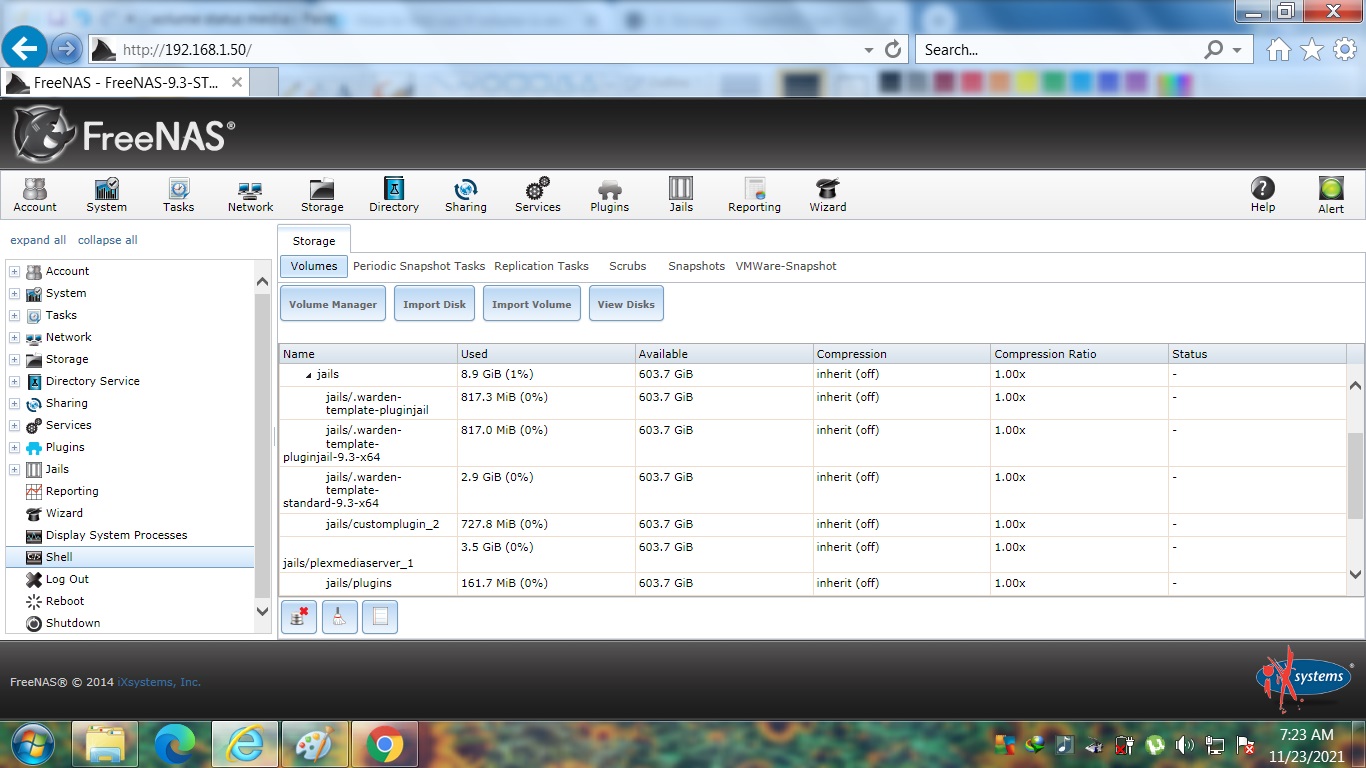Image resolution: width=1366 pixels, height=768 pixels.
Task: Click the Import Disk button
Action: coord(434,304)
